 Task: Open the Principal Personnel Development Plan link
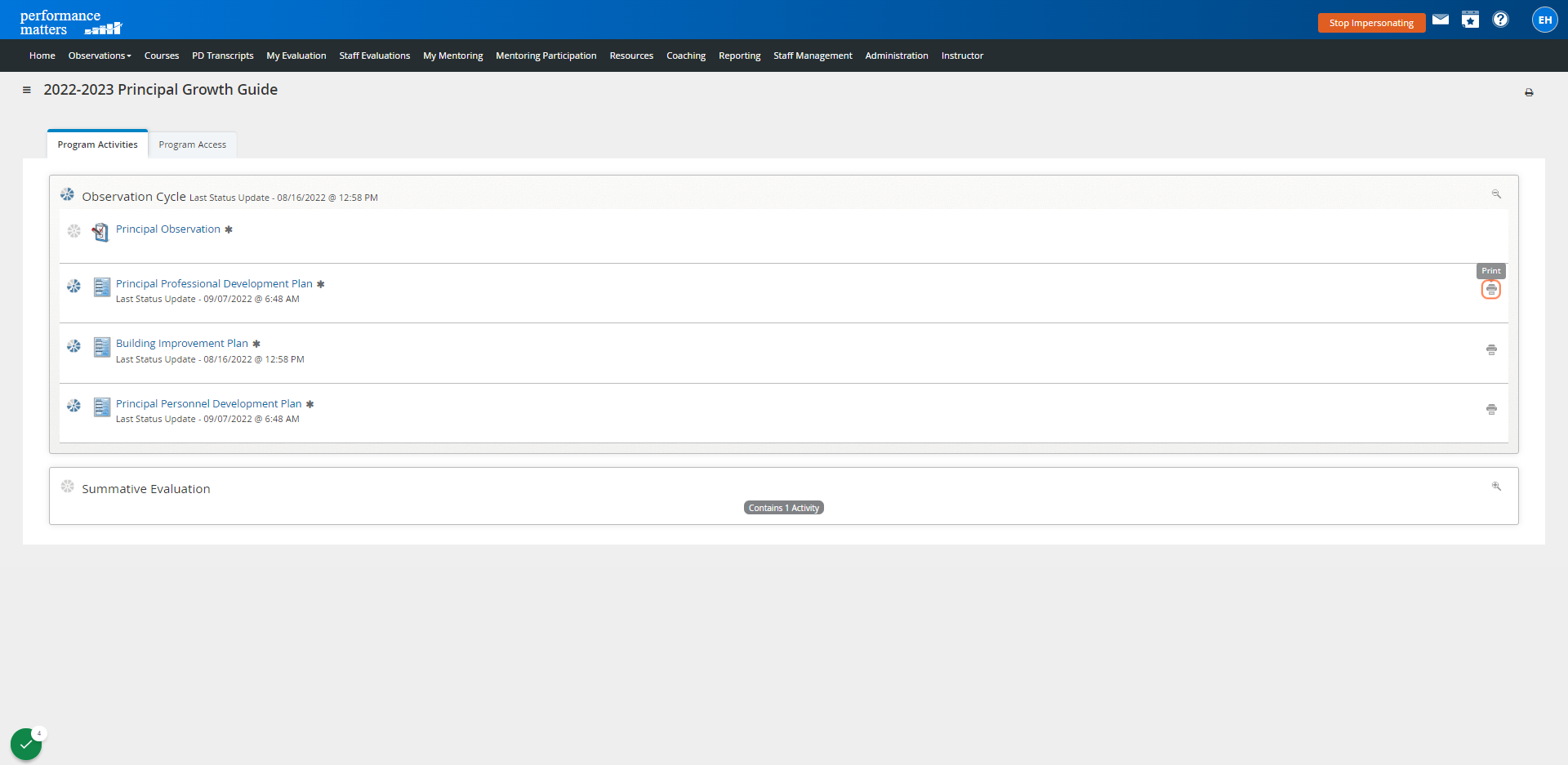point(209,404)
